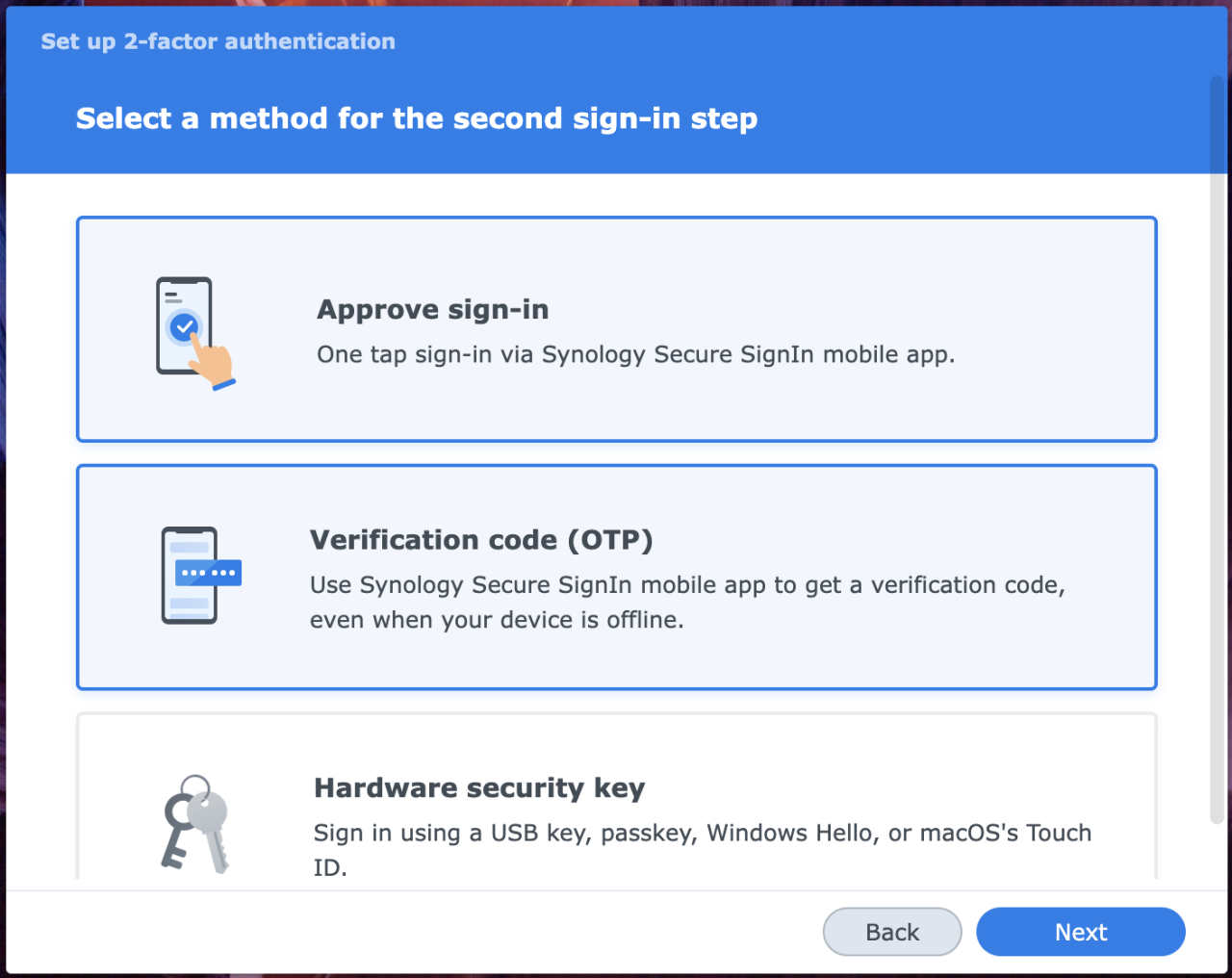
Task: Click the blue checkmark circle on phone illustration
Action: click(184, 327)
